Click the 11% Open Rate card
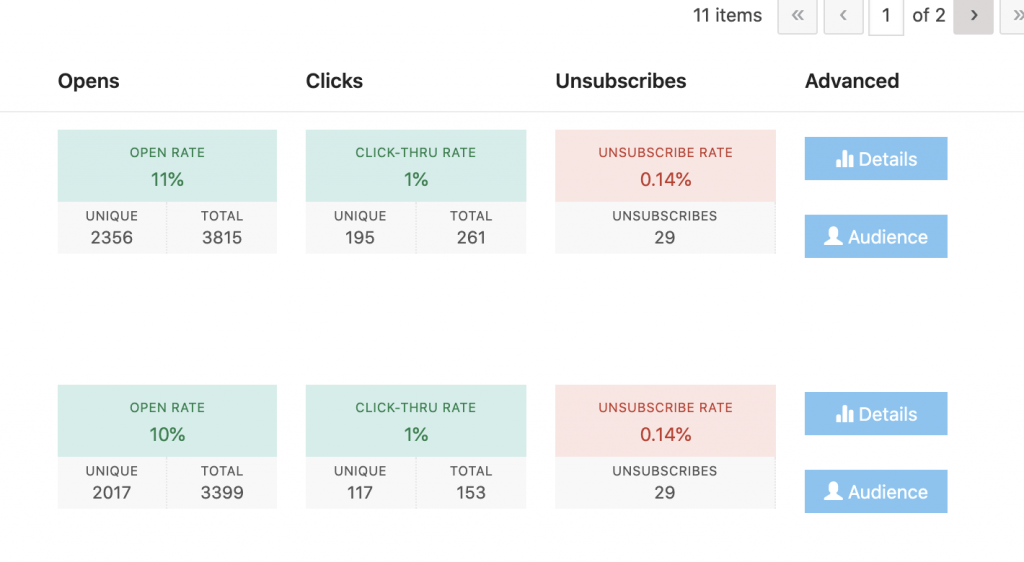 point(167,166)
